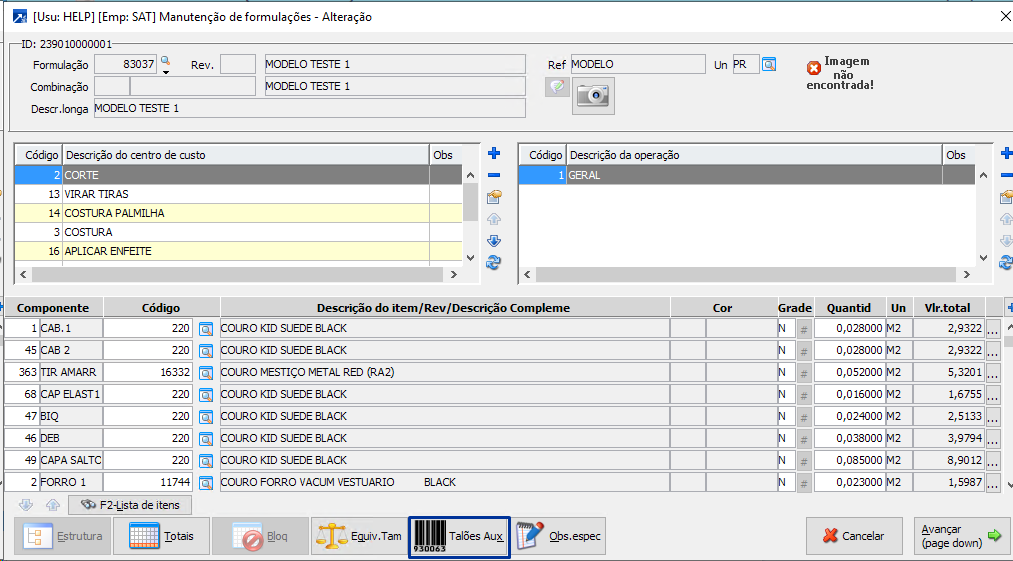This screenshot has height=561, width=1013.
Task: Search item on TIR AMARR row
Action: point(205,373)
